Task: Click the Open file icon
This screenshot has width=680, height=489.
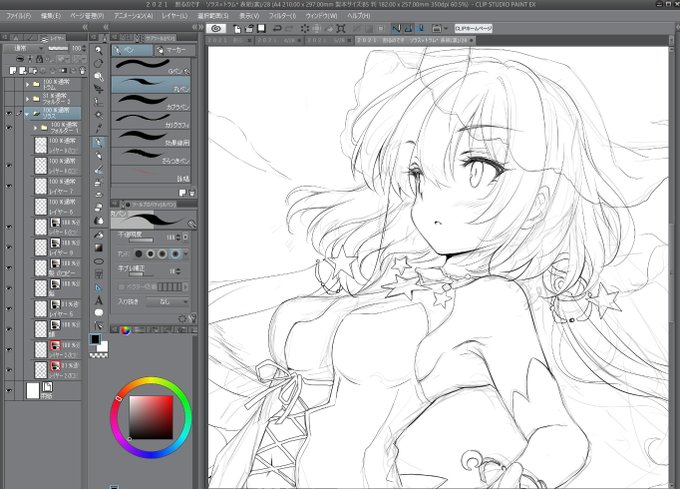Action: (x=249, y=29)
